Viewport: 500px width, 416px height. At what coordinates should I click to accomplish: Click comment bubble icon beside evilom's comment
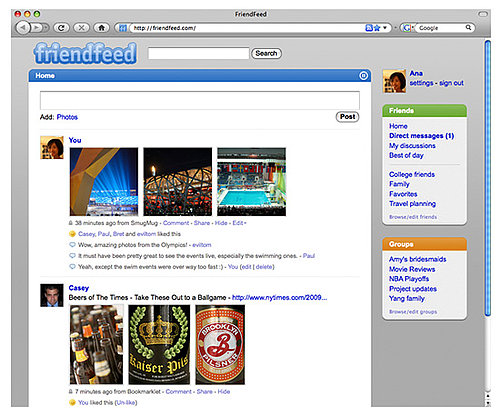point(72,245)
